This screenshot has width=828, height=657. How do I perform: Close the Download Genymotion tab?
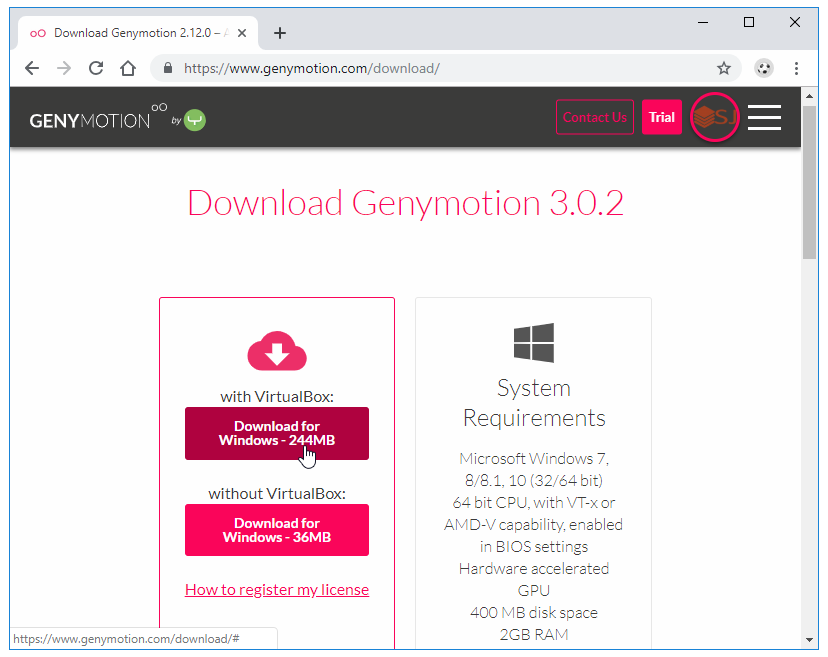(242, 33)
